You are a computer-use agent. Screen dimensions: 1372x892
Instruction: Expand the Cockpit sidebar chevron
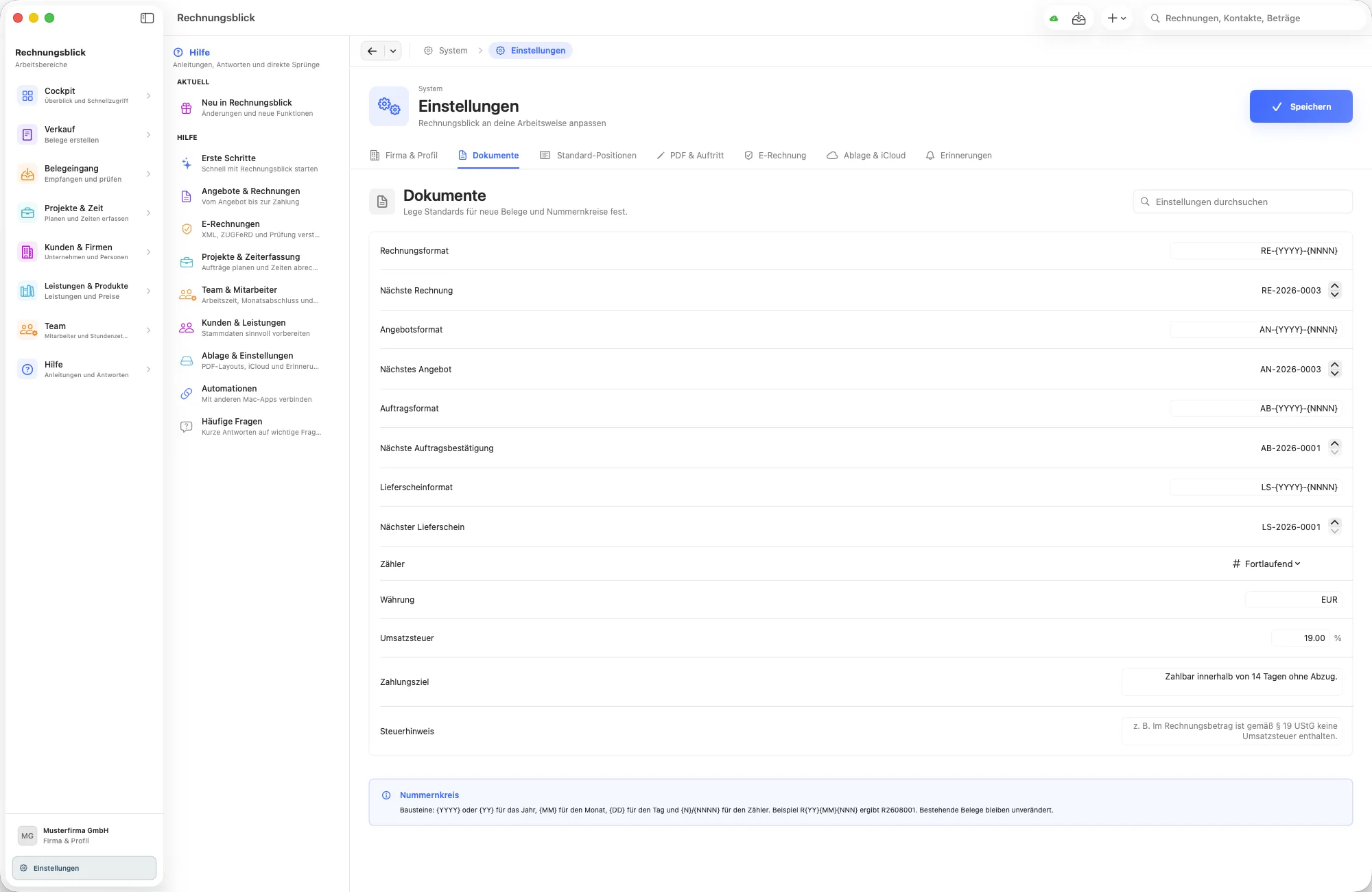point(148,96)
